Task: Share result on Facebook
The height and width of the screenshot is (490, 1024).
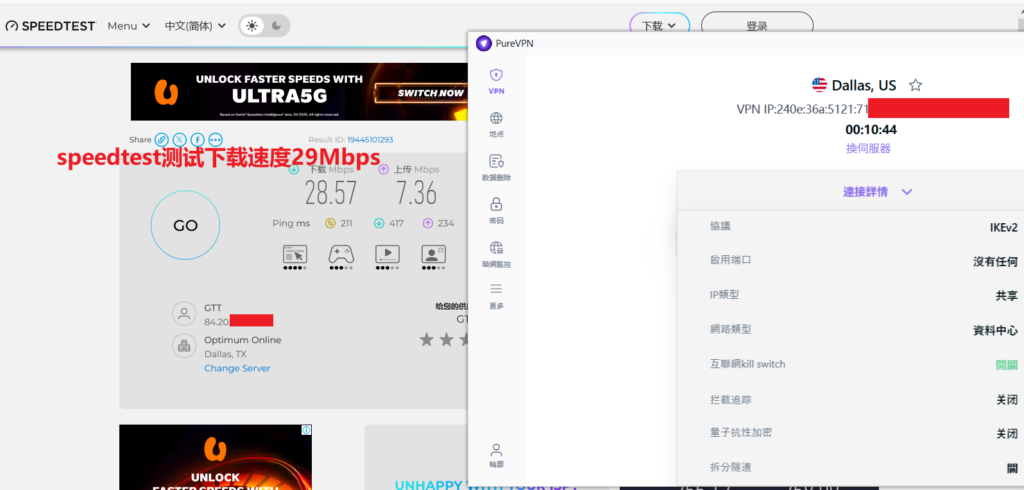Action: pos(197,140)
